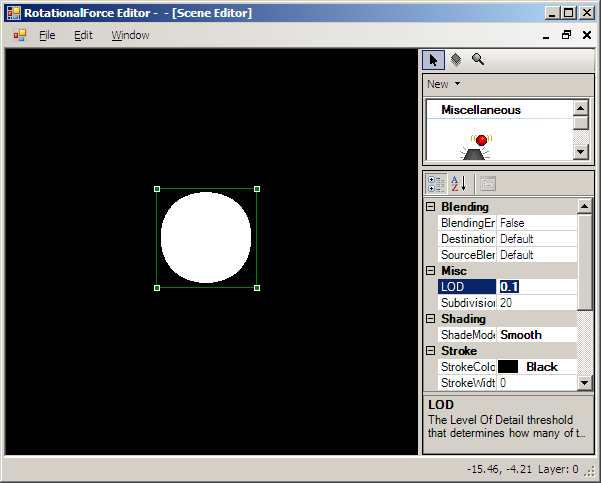Click the app icon in menu bar
The width and height of the screenshot is (601, 483).
pyautogui.click(x=19, y=35)
